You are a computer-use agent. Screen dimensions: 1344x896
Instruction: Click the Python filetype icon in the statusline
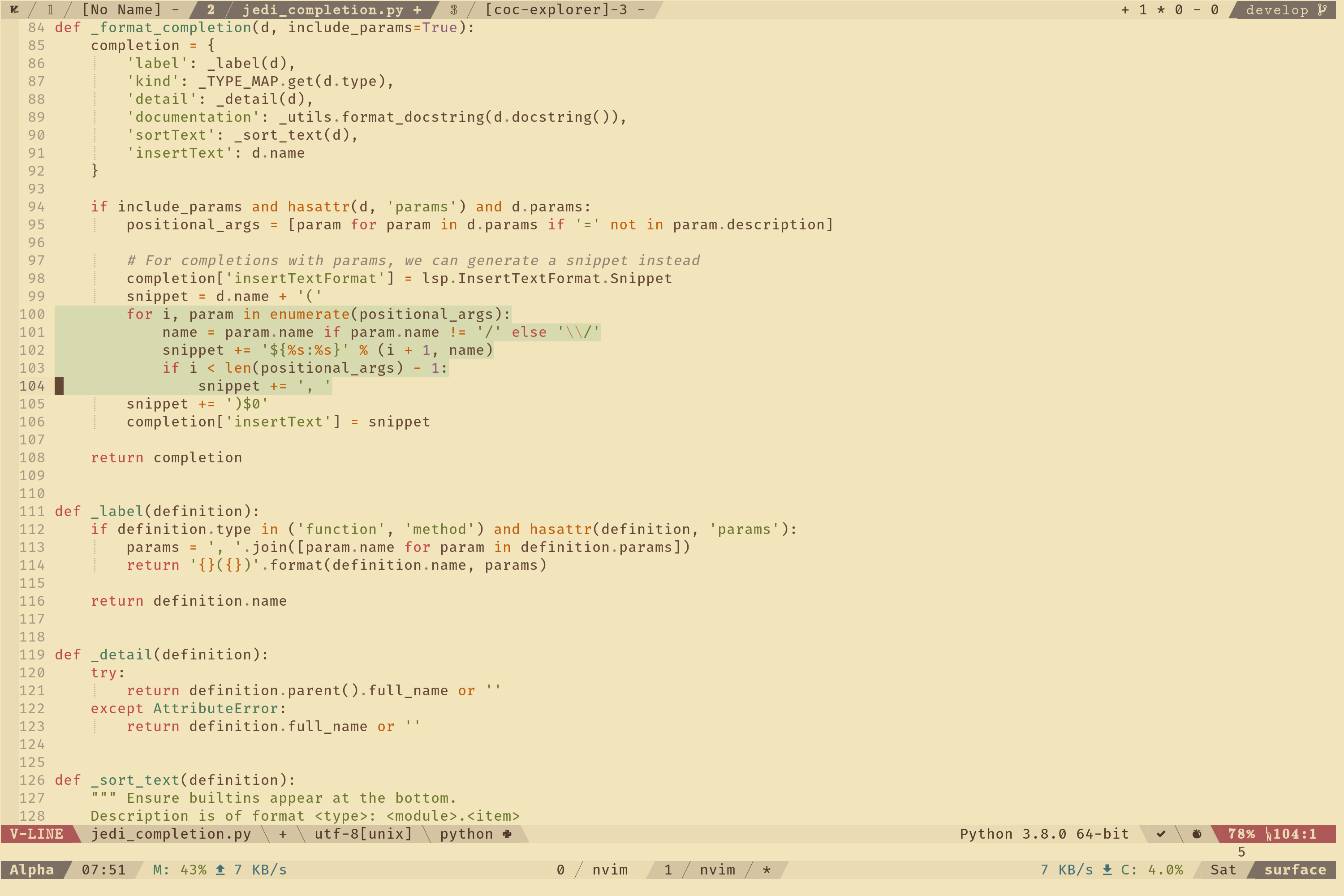coord(508,835)
